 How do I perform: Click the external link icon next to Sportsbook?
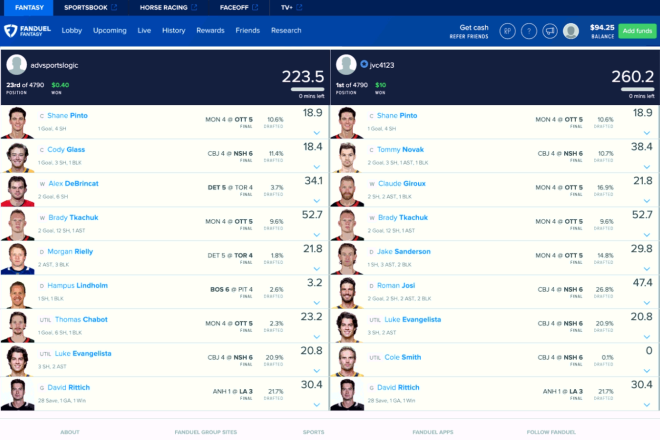point(114,7)
